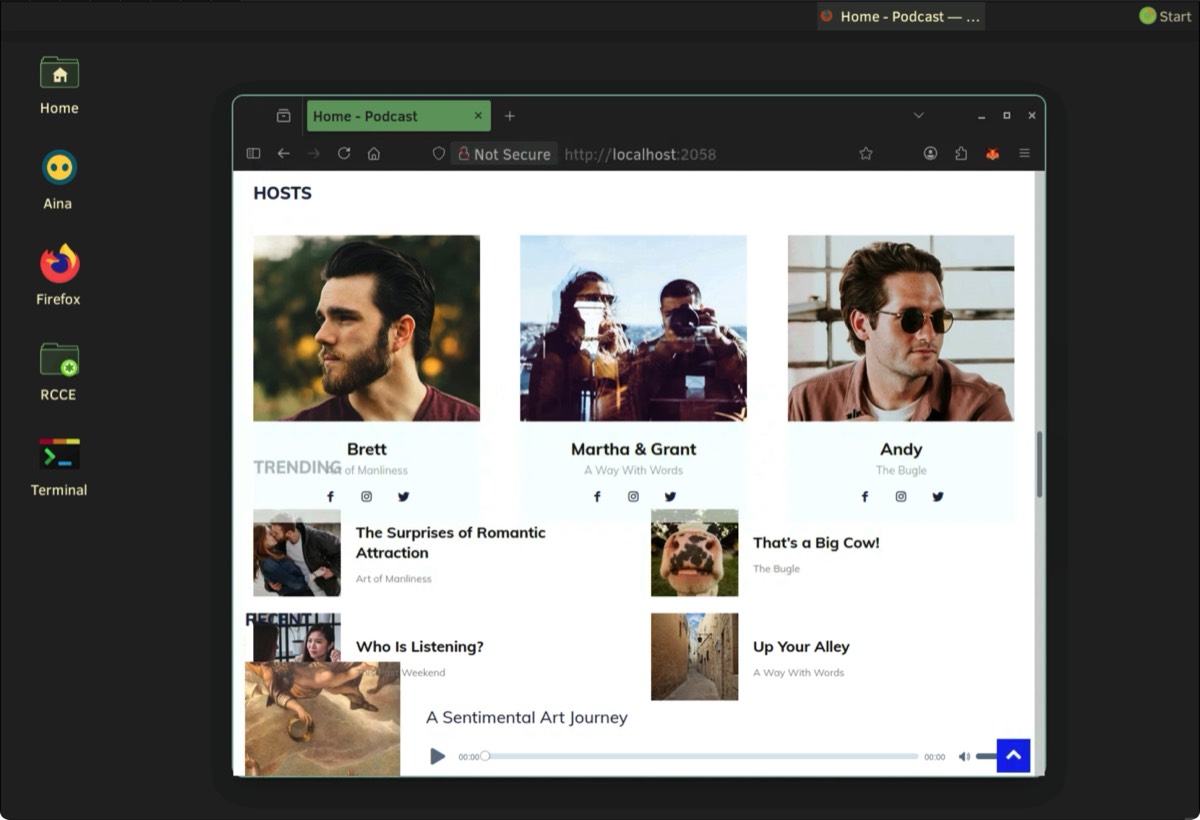Open a new browser tab
The width and height of the screenshot is (1200, 820).
point(509,116)
